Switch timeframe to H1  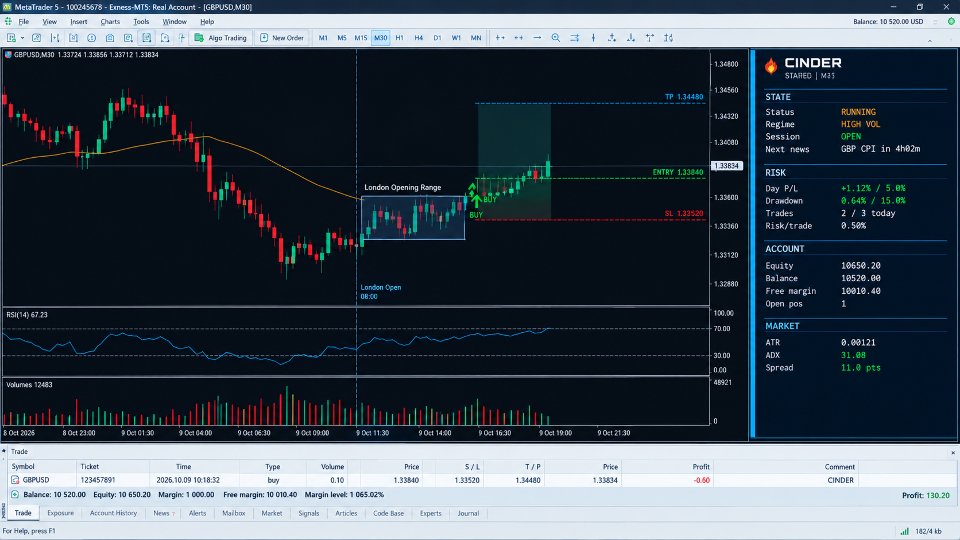coord(399,38)
